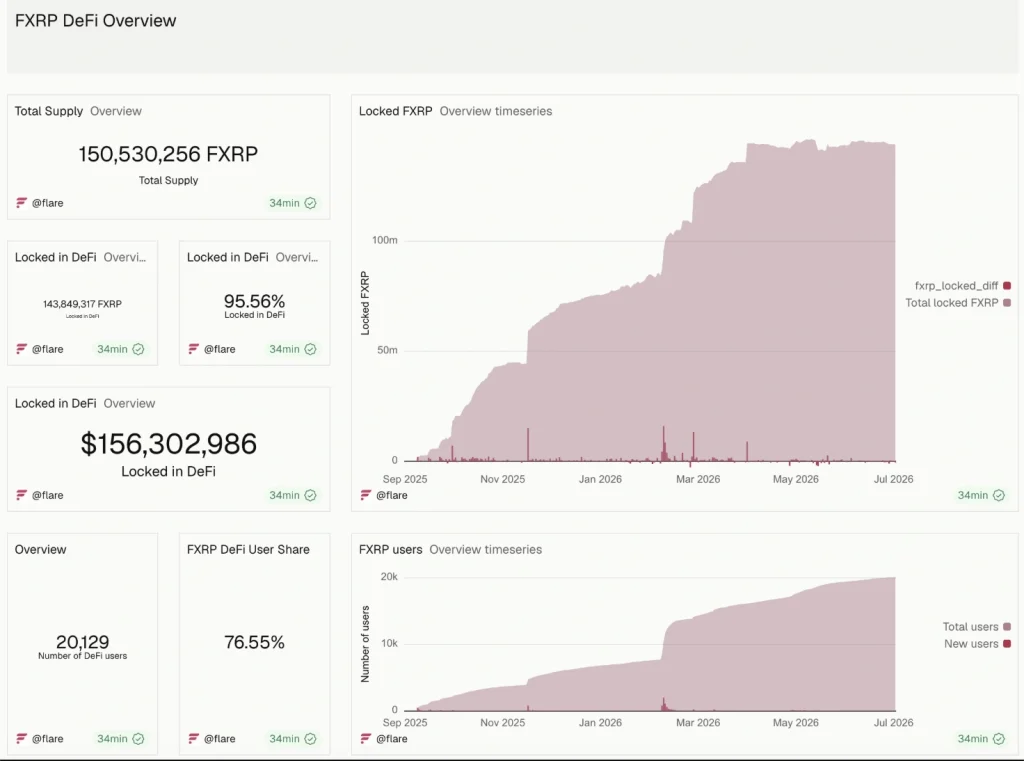Click the 20,129 users value
The image size is (1024, 761).
(82, 642)
